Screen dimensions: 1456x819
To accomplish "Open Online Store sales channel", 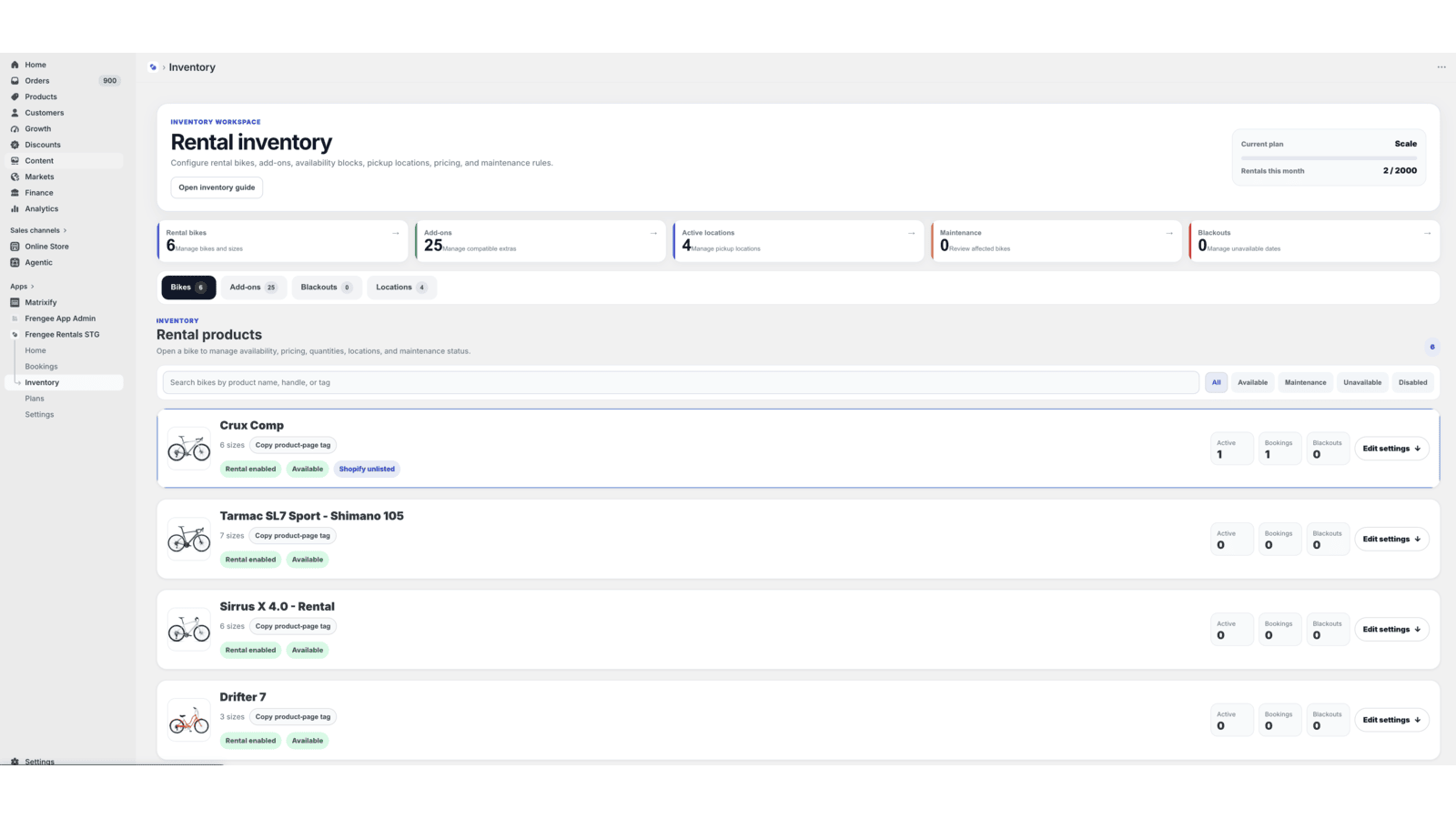I will click(46, 247).
